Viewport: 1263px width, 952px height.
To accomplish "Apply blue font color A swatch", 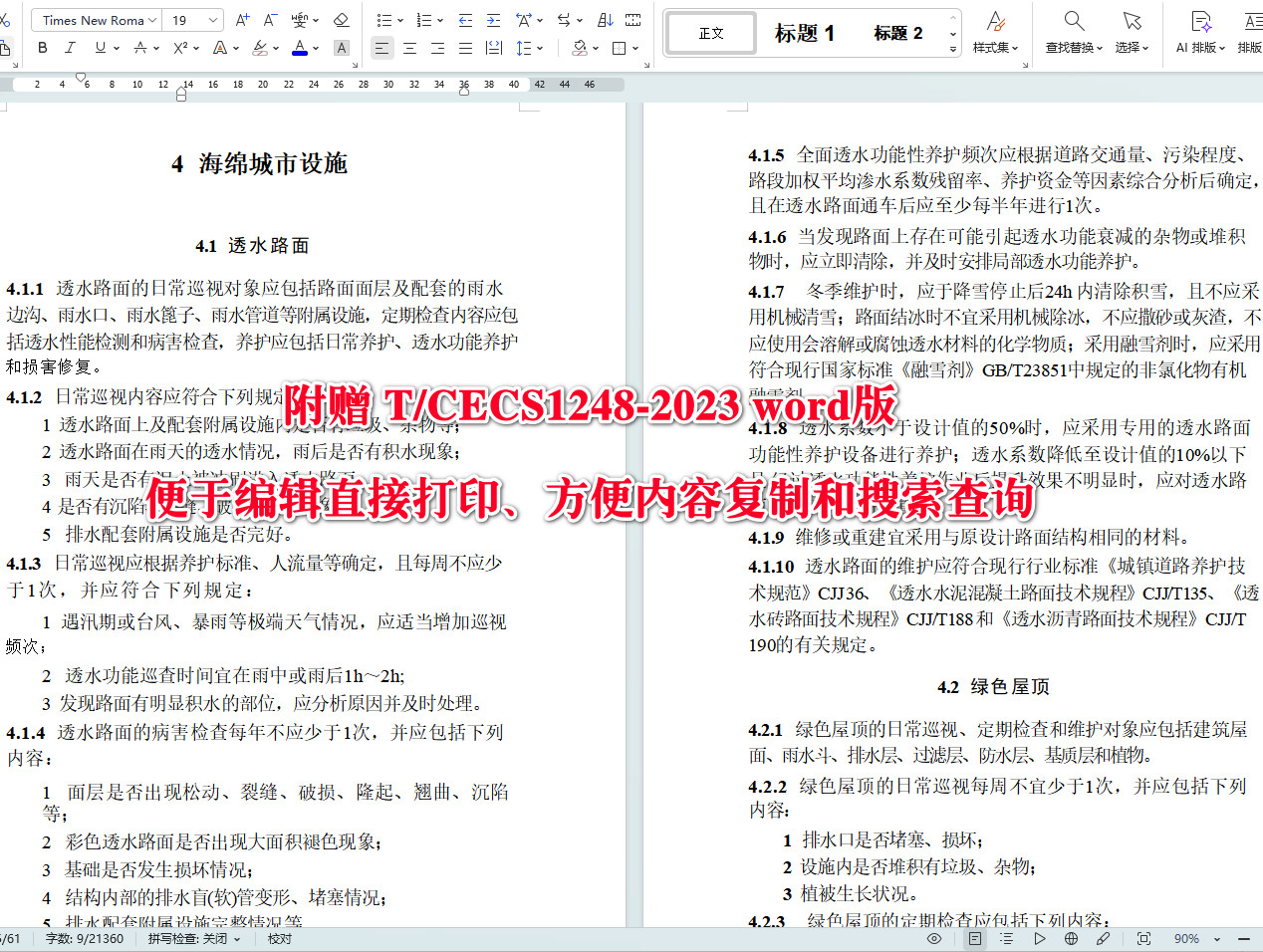I will click(x=300, y=48).
